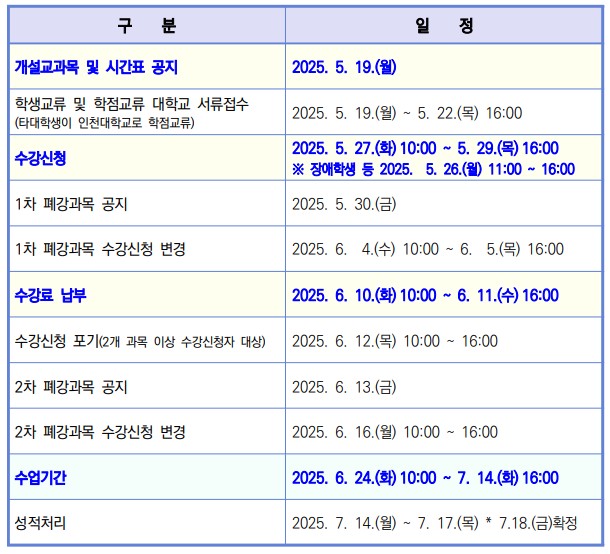Select the 1차 폐강과목 공지 label

point(71,204)
